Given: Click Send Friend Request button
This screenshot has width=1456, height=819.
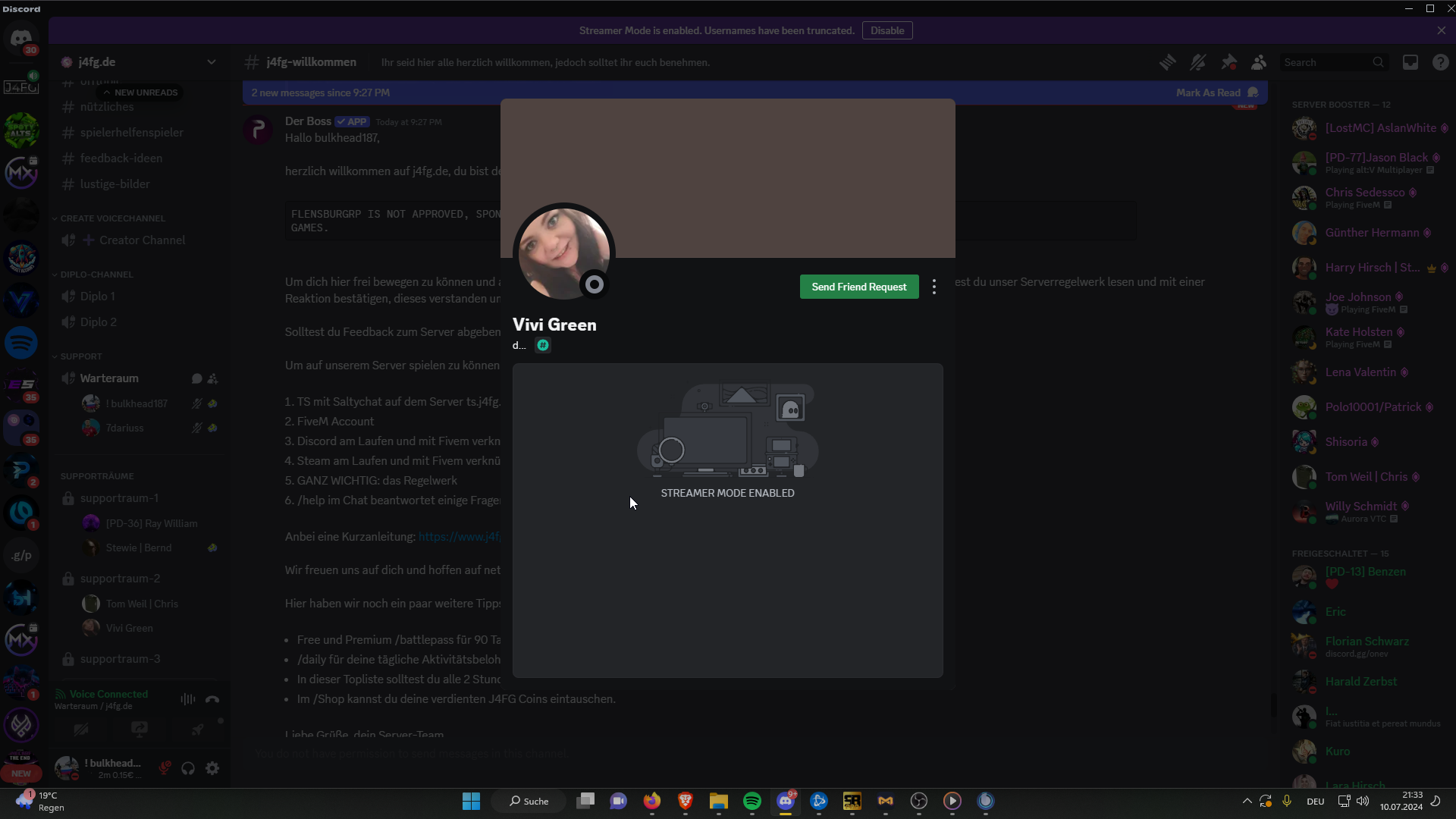Looking at the screenshot, I should (858, 287).
